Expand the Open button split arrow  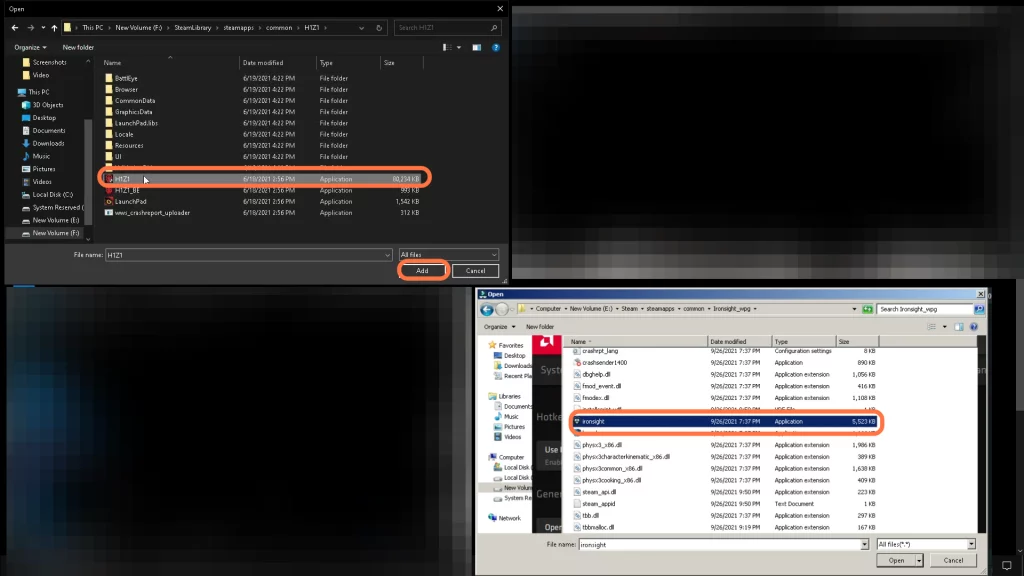pos(919,561)
